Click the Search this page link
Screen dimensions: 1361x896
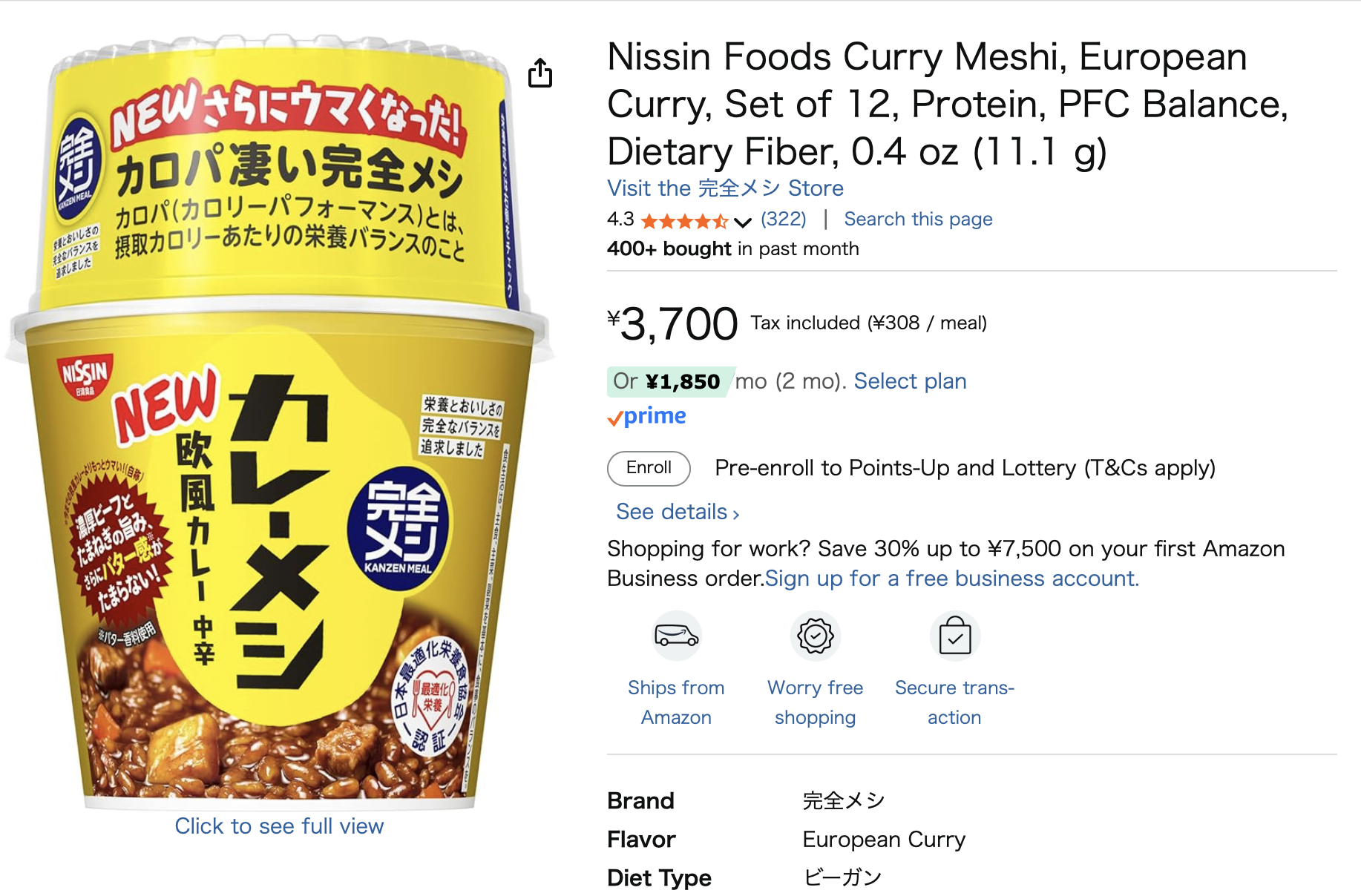click(x=918, y=219)
